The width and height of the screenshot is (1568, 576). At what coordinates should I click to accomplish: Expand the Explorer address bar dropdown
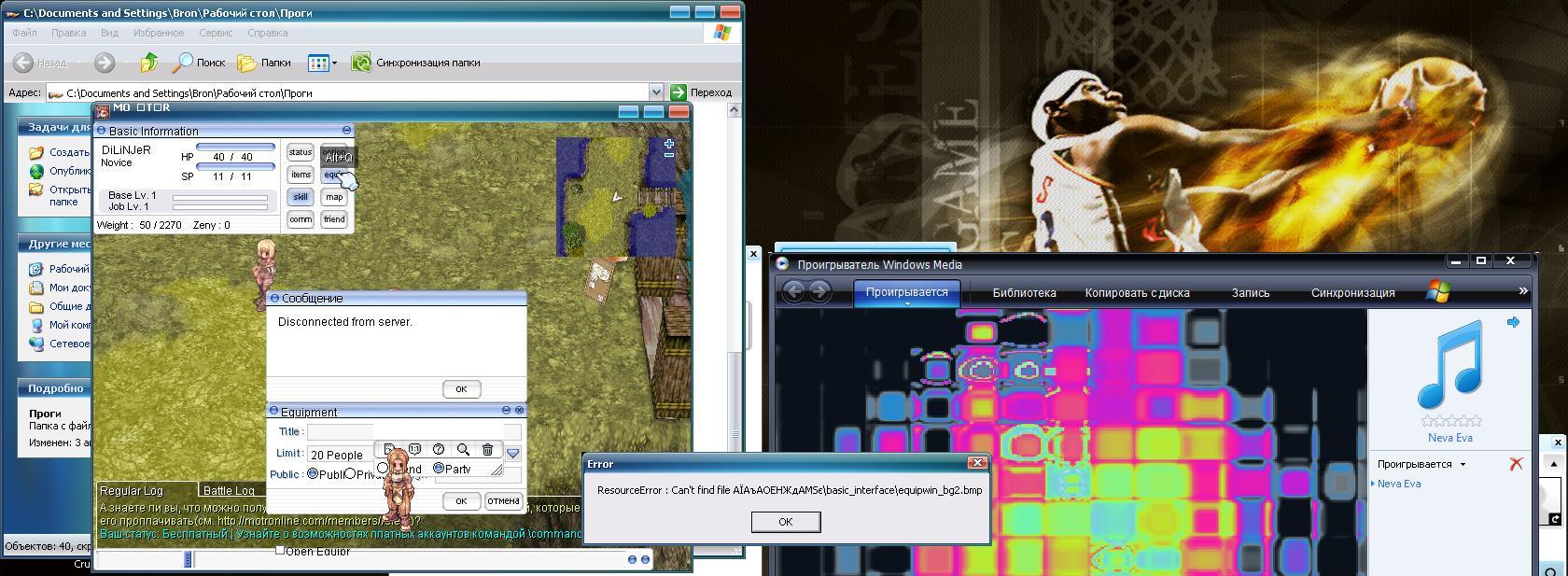point(656,92)
